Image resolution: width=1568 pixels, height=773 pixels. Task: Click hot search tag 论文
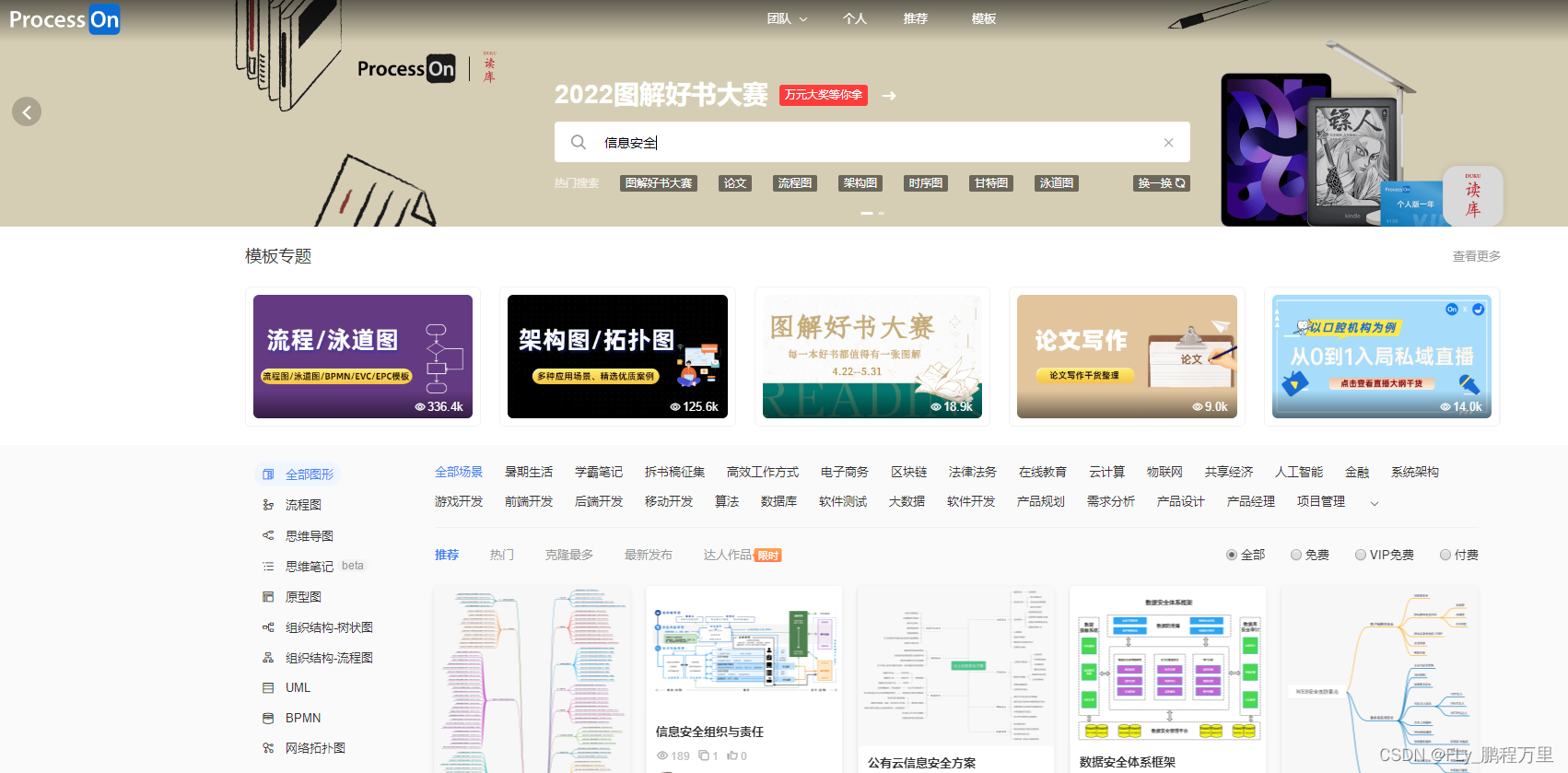[x=735, y=183]
